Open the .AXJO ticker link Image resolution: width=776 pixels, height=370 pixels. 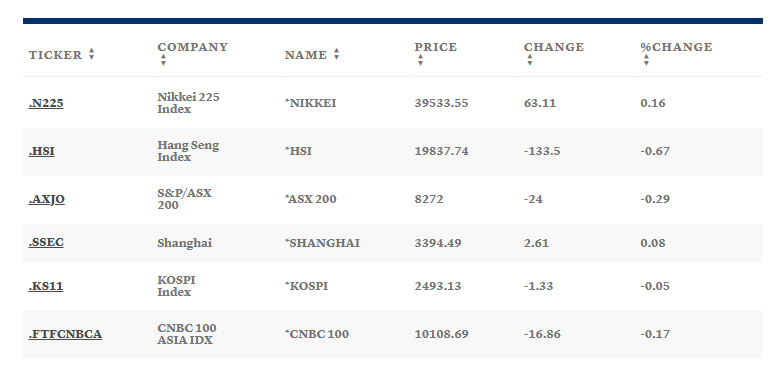coord(47,199)
